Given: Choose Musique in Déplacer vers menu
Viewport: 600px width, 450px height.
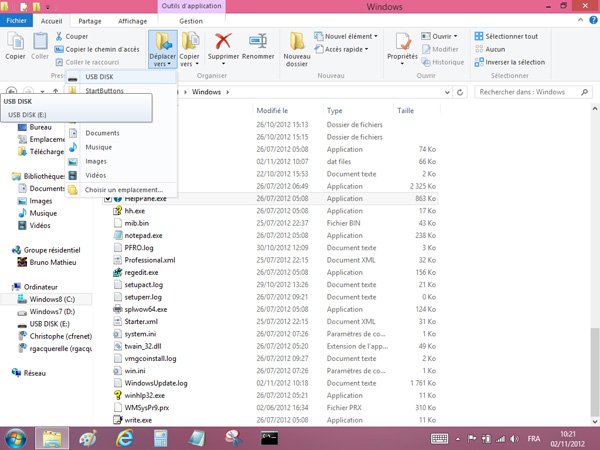Looking at the screenshot, I should click(x=122, y=147).
